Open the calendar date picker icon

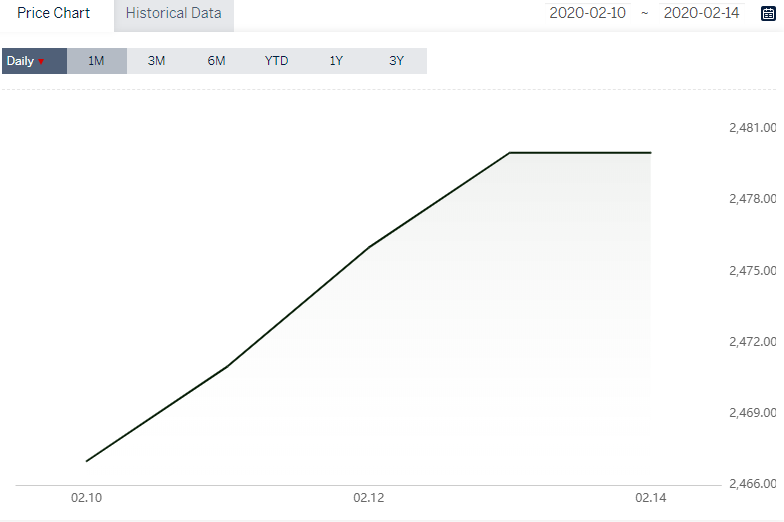[x=768, y=14]
